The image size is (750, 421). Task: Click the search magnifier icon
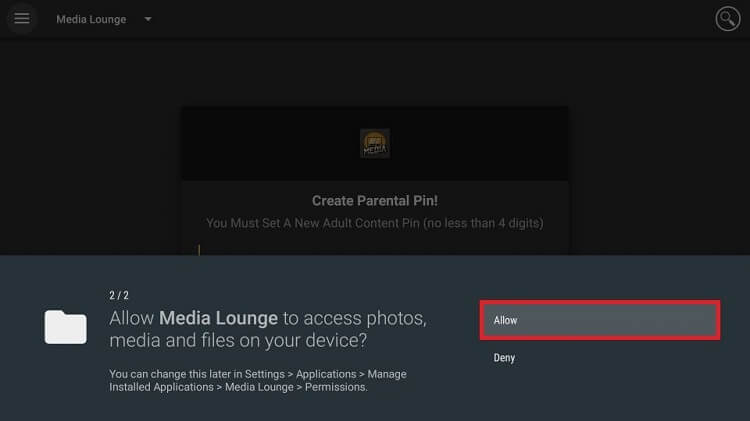coord(728,19)
